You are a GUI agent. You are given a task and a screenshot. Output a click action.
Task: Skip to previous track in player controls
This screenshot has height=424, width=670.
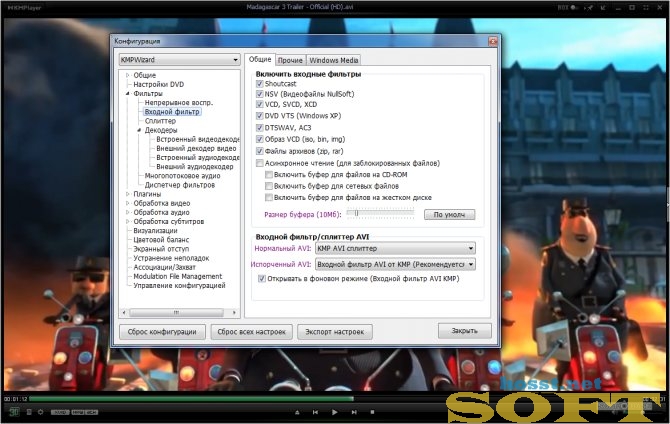[315, 412]
